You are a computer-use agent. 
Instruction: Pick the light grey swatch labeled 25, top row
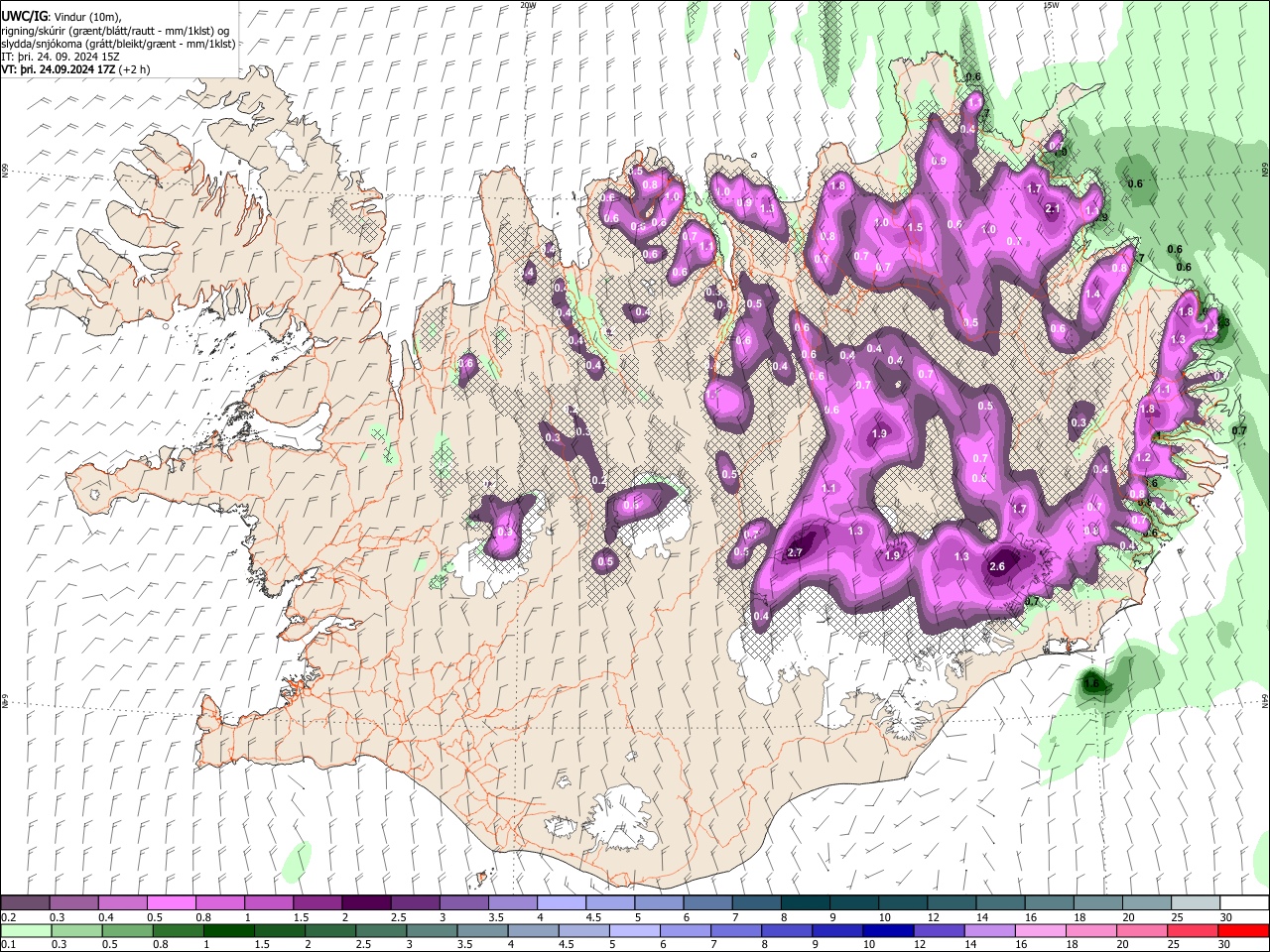(x=1196, y=903)
